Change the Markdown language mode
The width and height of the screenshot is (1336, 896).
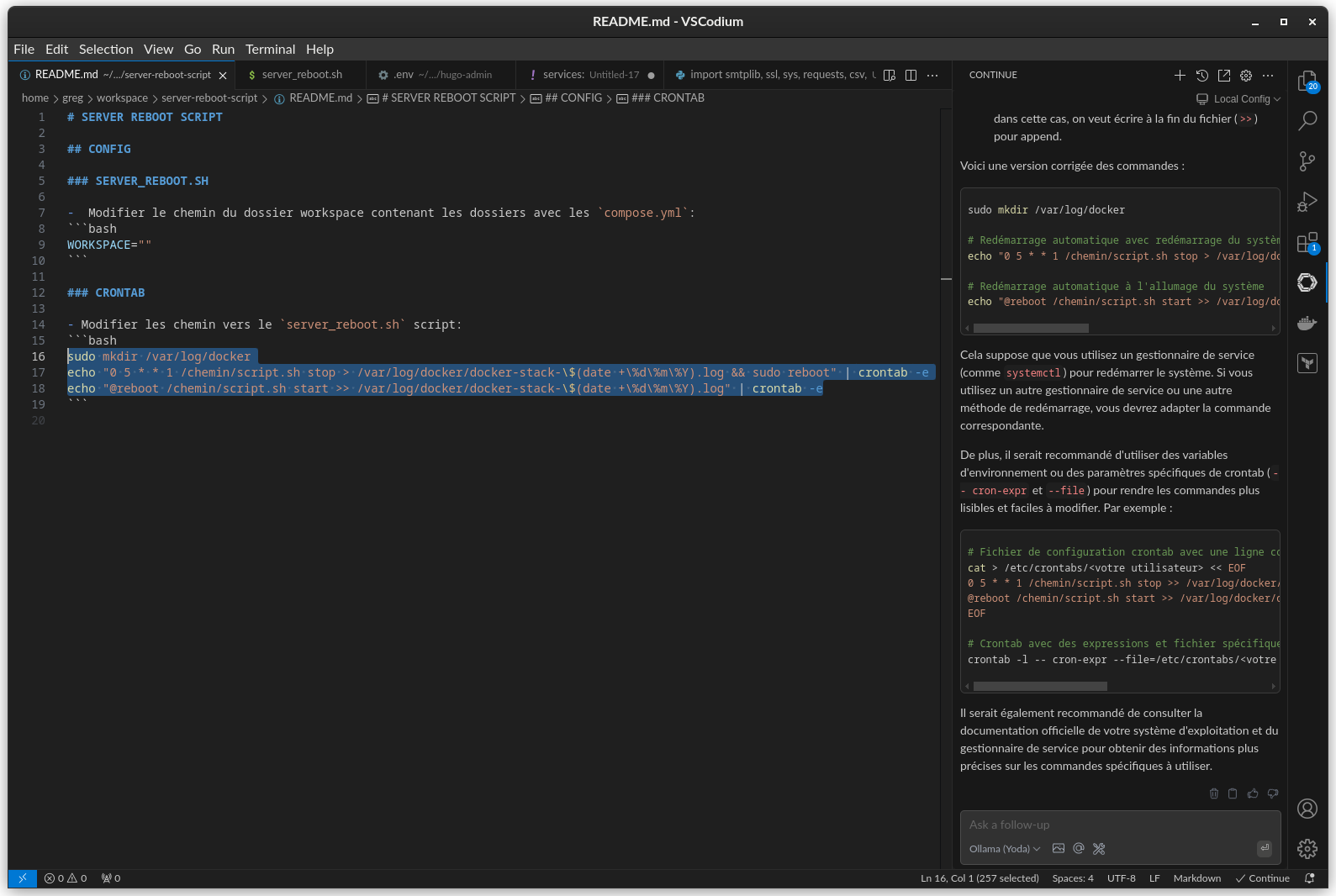(x=1196, y=878)
